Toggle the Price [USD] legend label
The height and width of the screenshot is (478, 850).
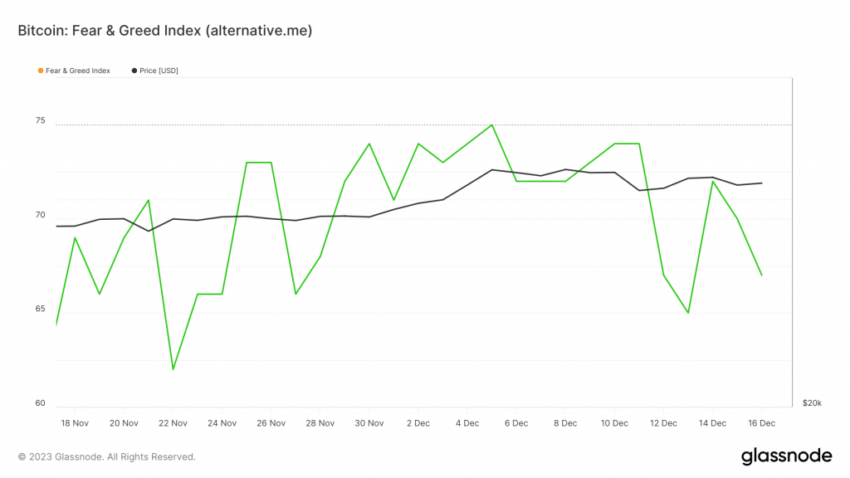tap(158, 70)
